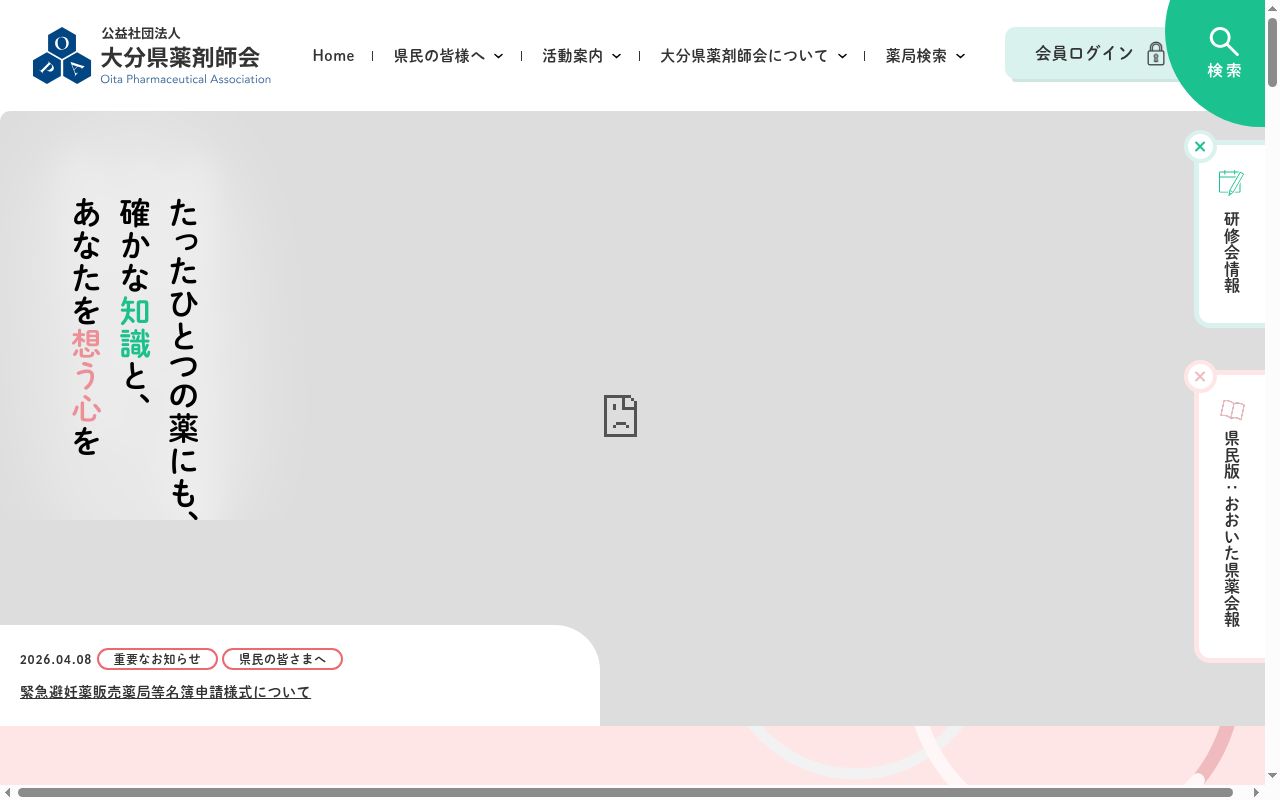Click the 重要なお知らせ category tag

click(157, 659)
